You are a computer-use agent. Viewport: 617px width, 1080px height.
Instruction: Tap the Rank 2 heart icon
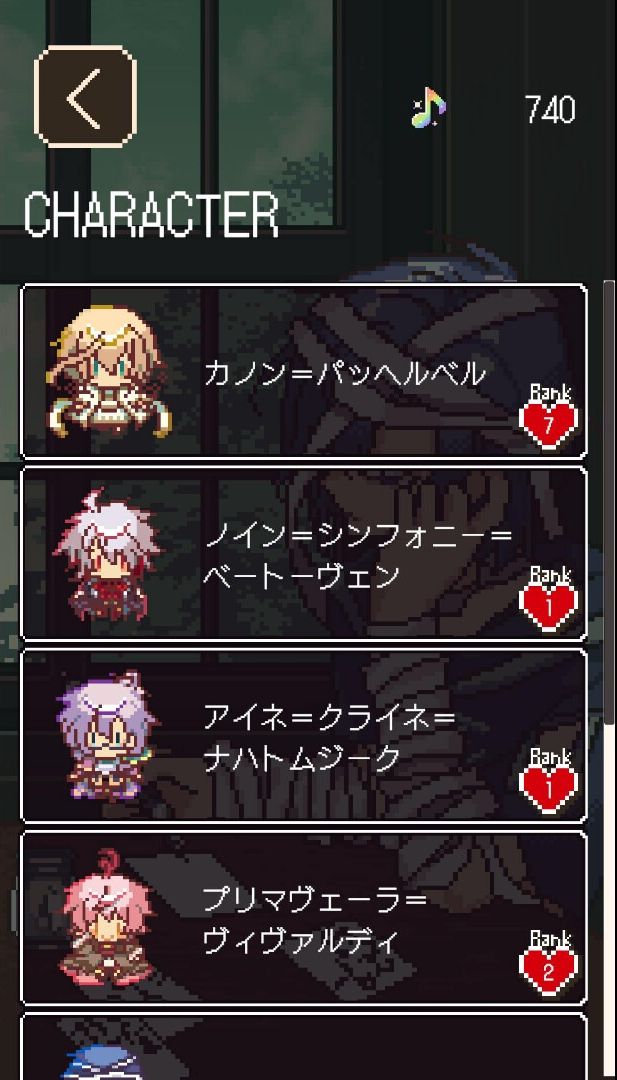[x=549, y=971]
